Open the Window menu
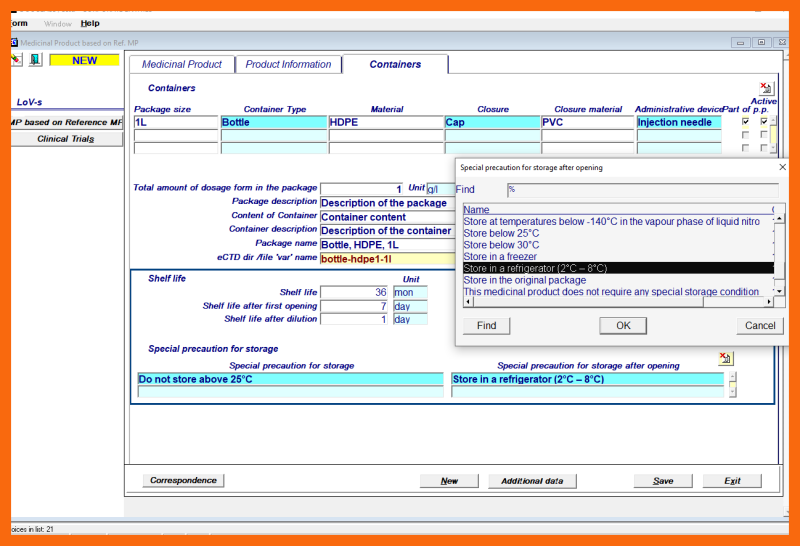Screen dimensions: 800x546 tap(58, 23)
